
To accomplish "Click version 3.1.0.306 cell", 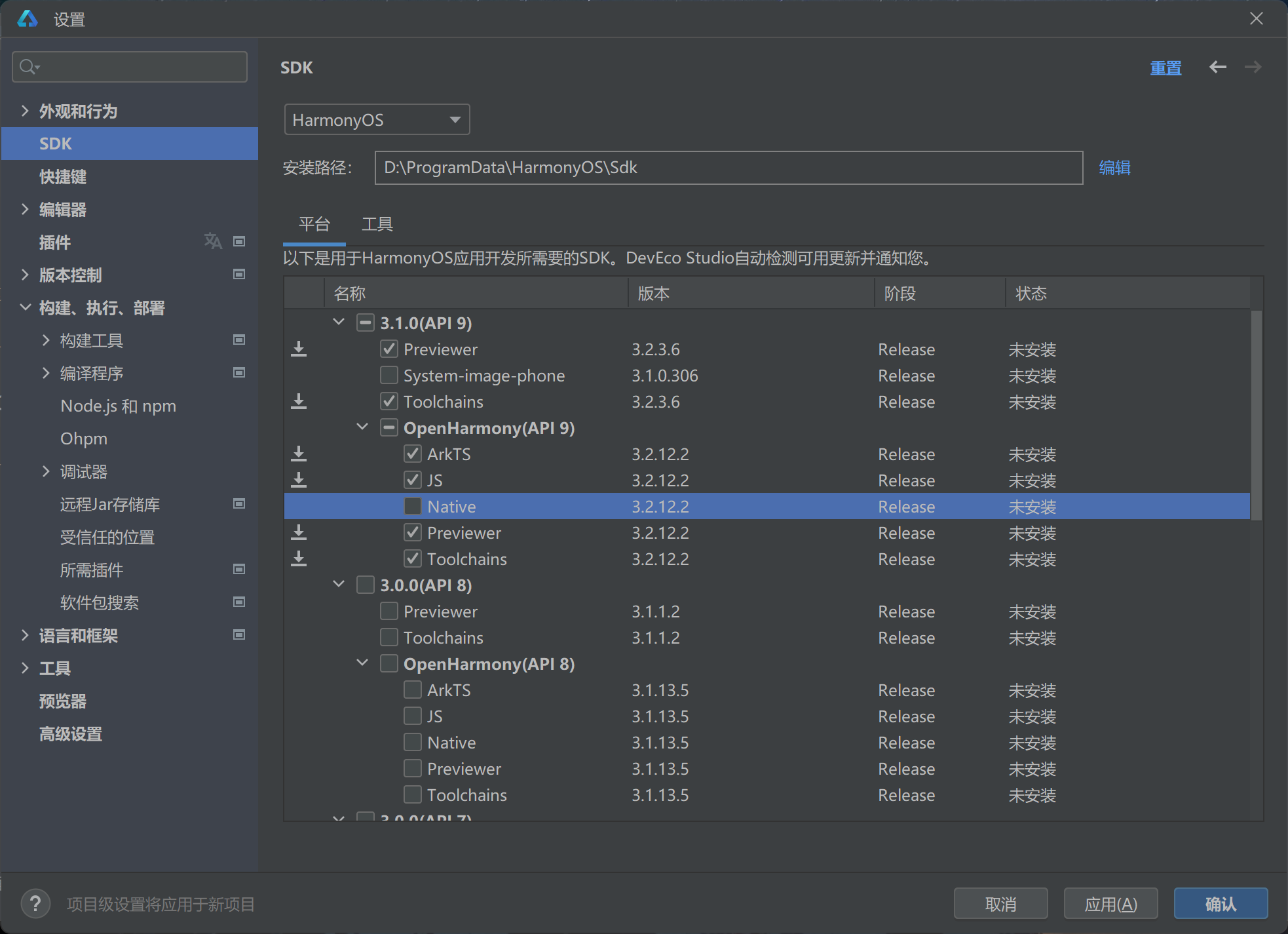I will 664,375.
